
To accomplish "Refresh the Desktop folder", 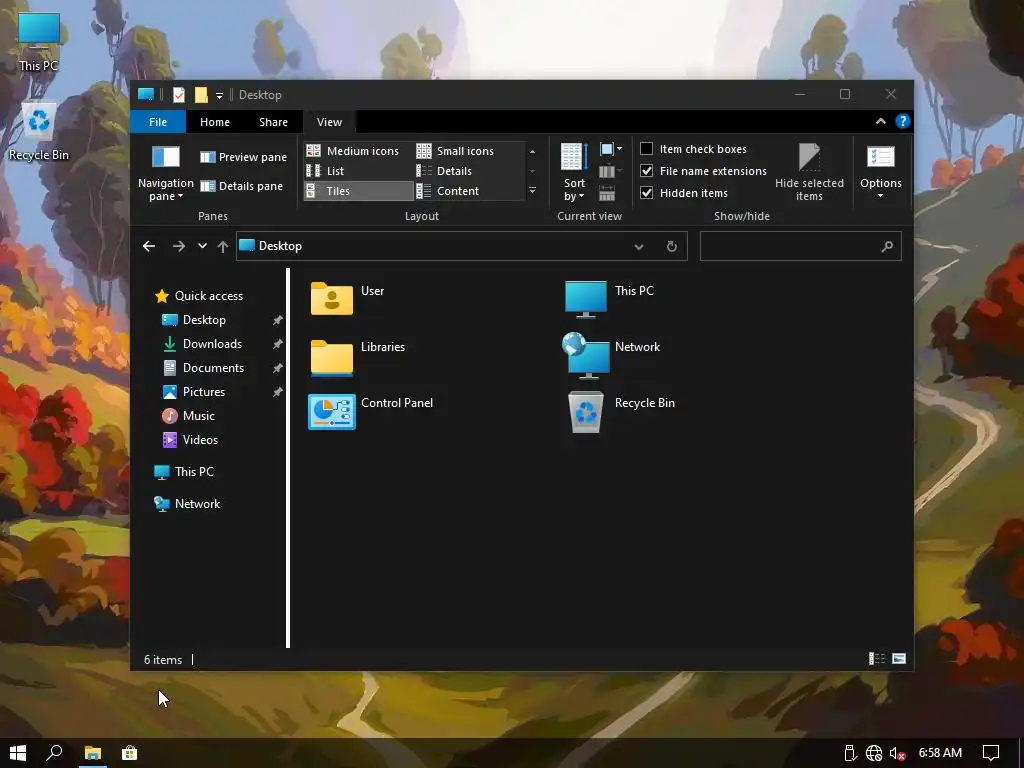I will 671,246.
